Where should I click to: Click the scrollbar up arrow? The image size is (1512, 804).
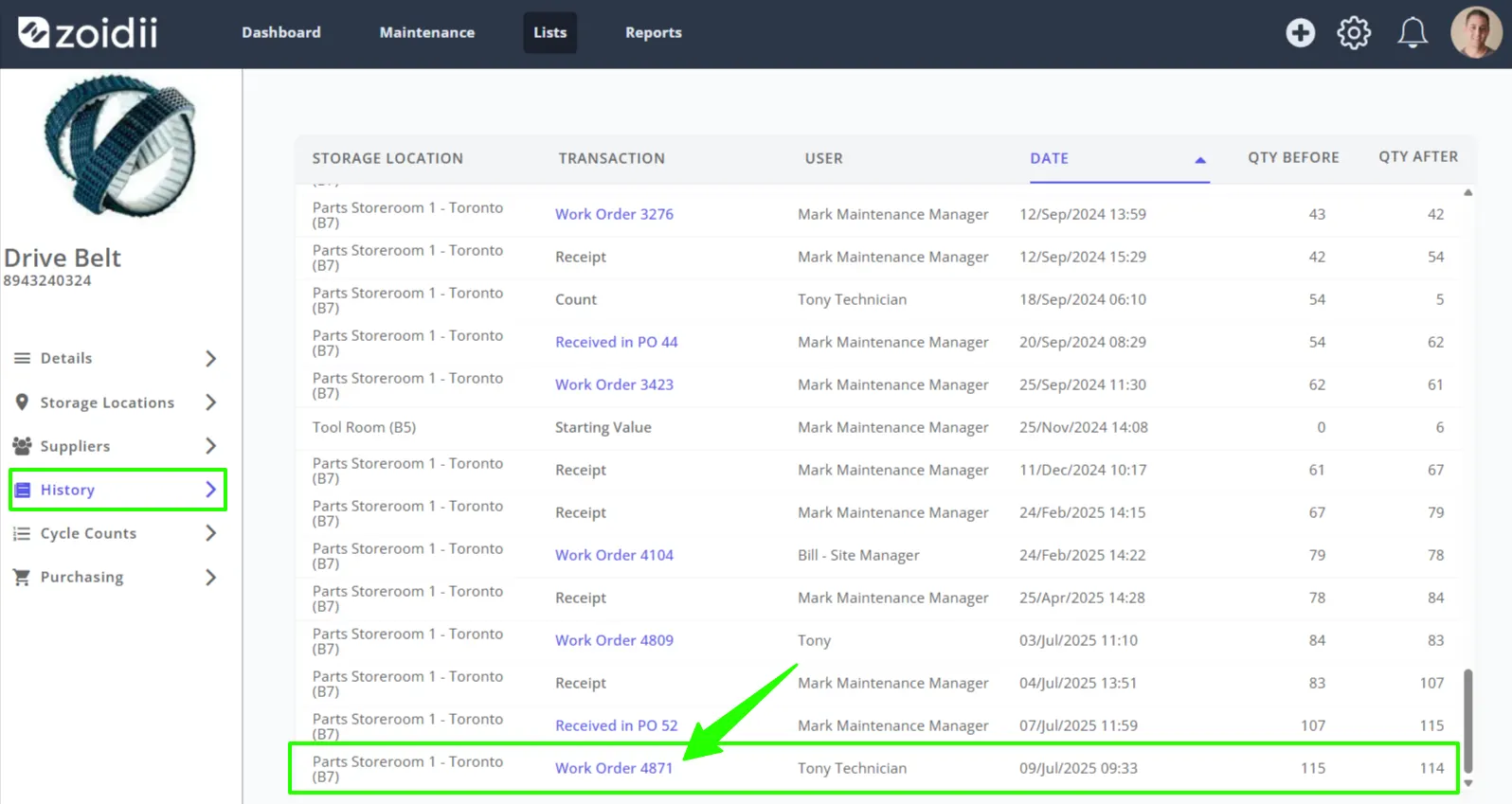coord(1467,192)
